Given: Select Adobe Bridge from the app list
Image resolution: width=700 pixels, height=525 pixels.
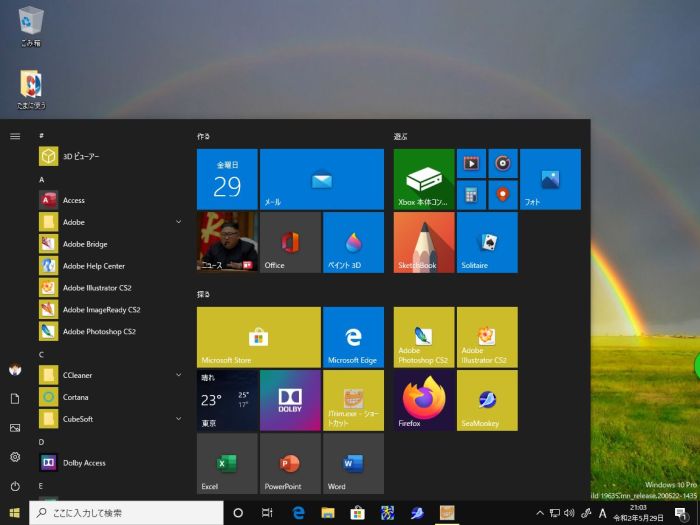Looking at the screenshot, I should click(85, 244).
